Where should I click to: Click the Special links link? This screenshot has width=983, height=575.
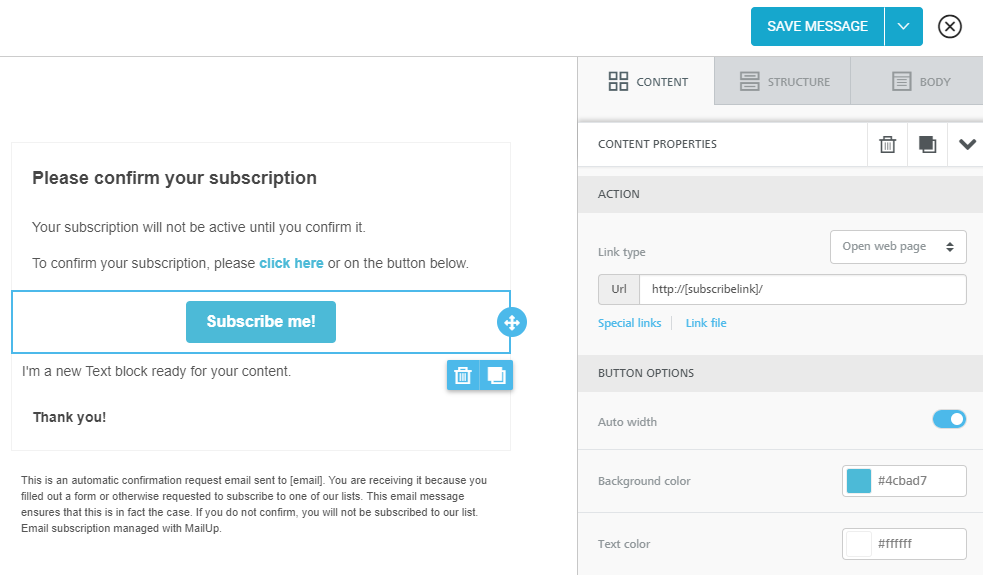pos(629,323)
